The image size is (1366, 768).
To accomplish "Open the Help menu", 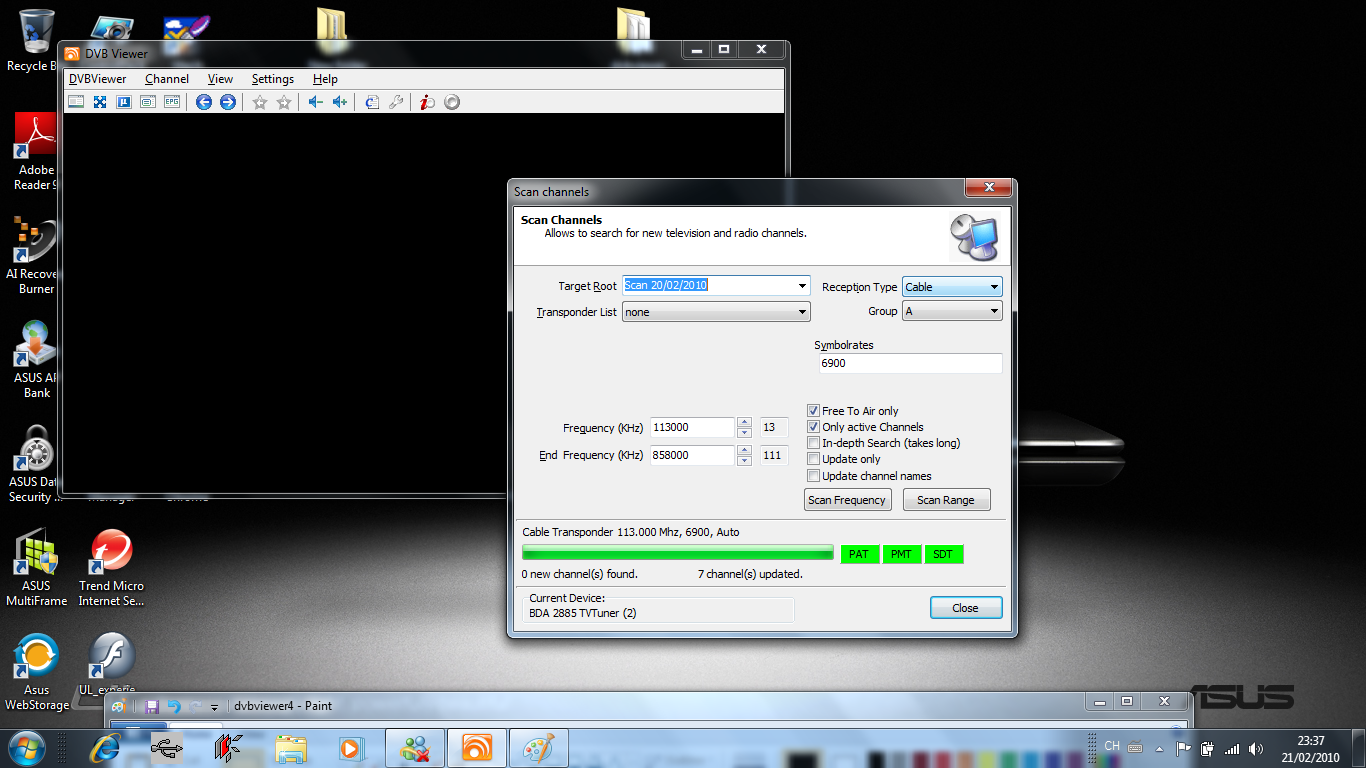I will tap(325, 79).
